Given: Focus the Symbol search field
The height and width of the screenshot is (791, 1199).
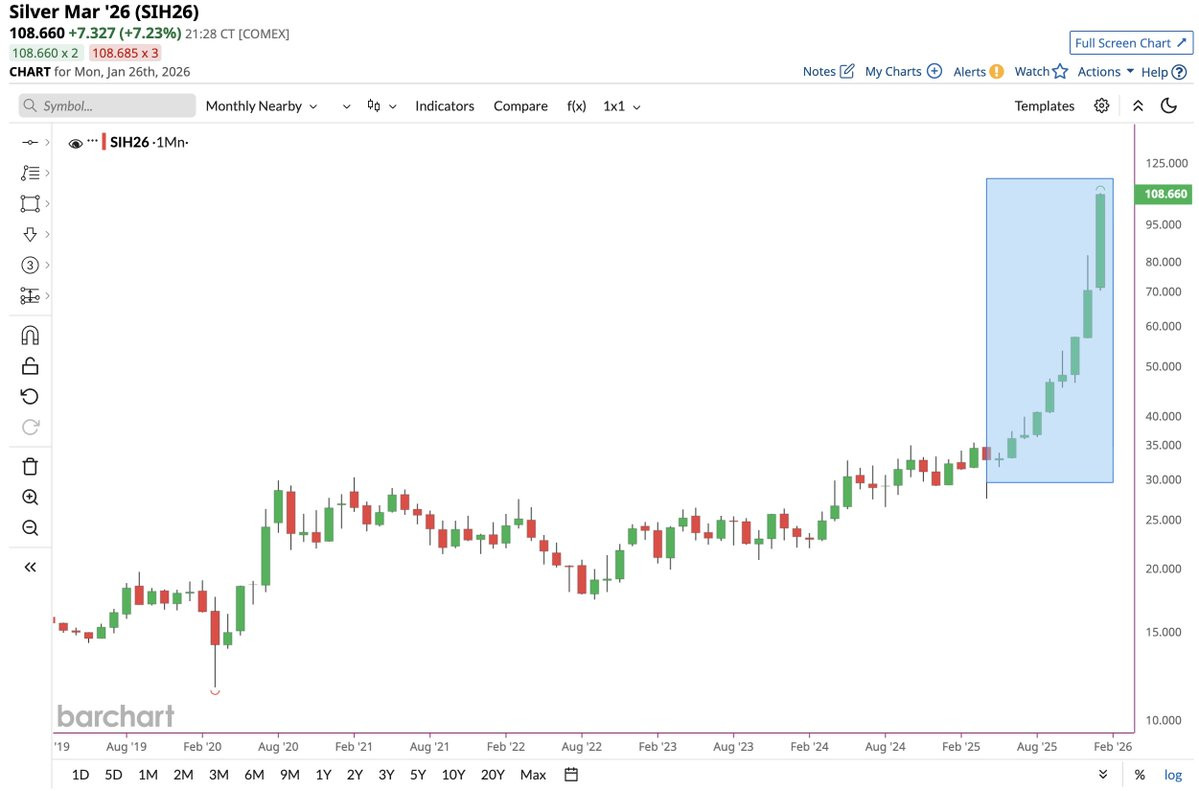Looking at the screenshot, I should pyautogui.click(x=107, y=106).
